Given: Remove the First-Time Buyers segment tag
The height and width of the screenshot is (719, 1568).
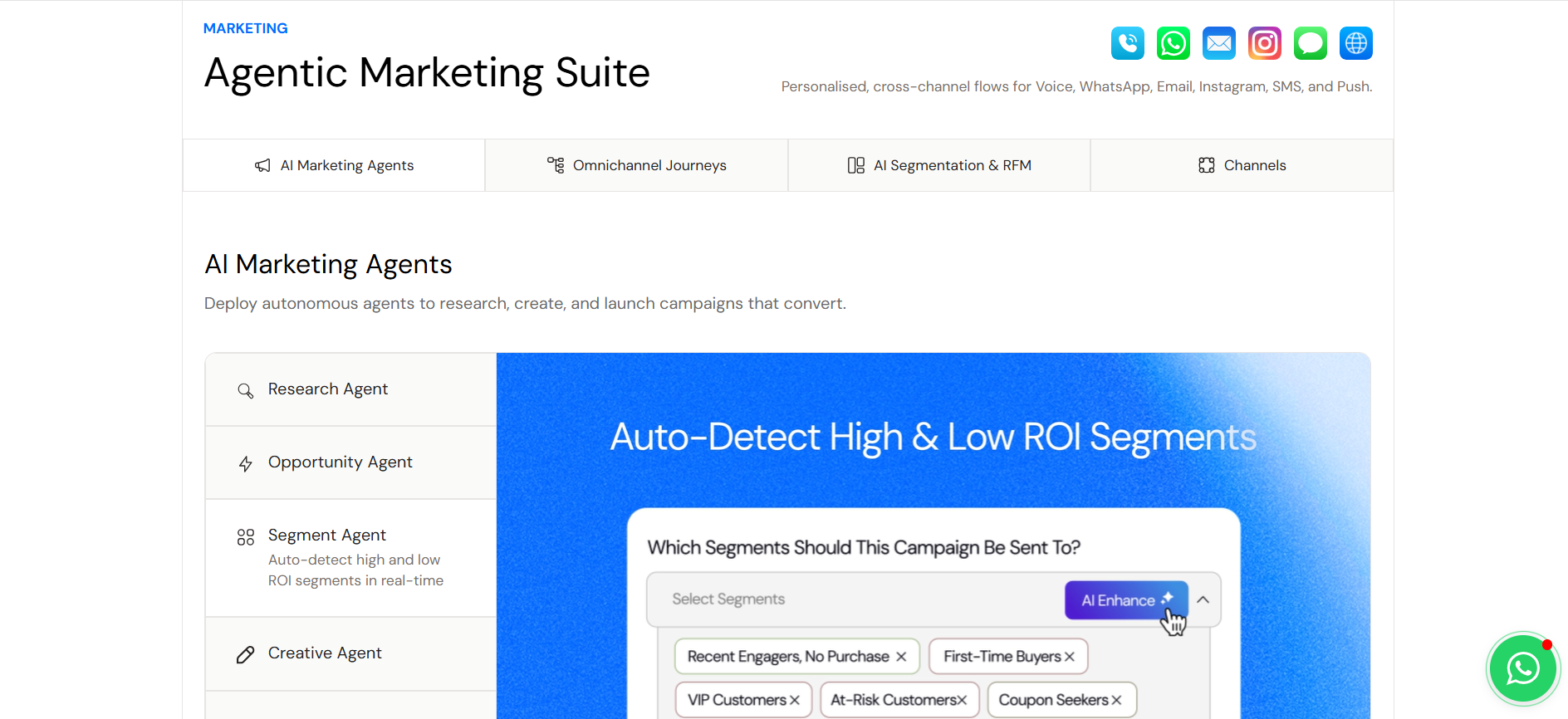Looking at the screenshot, I should (x=1070, y=657).
